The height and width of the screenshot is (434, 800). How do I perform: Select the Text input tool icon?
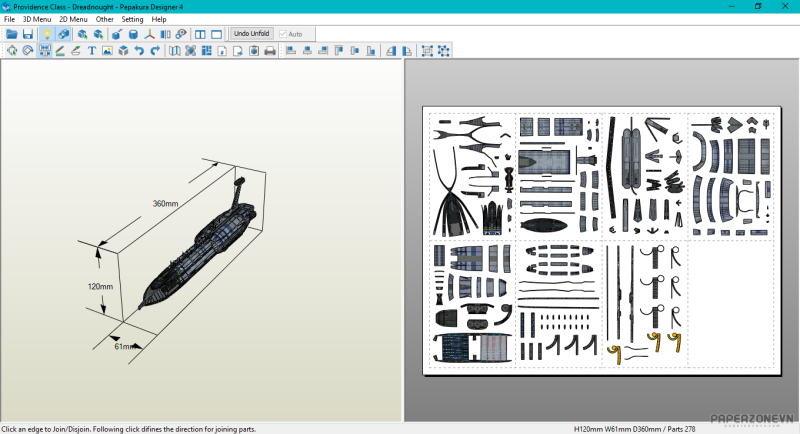pos(92,50)
